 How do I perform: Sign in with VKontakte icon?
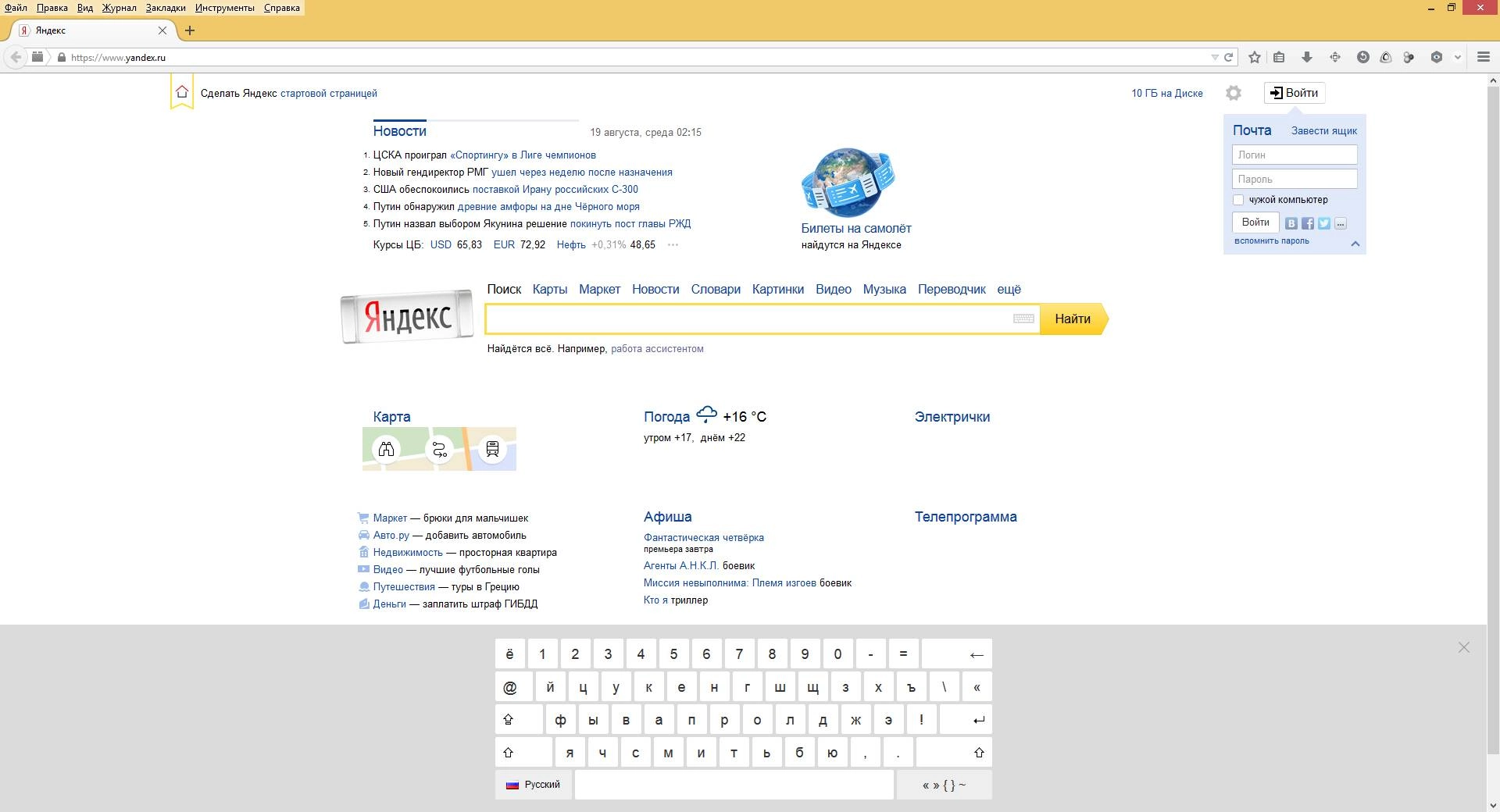click(x=1291, y=223)
